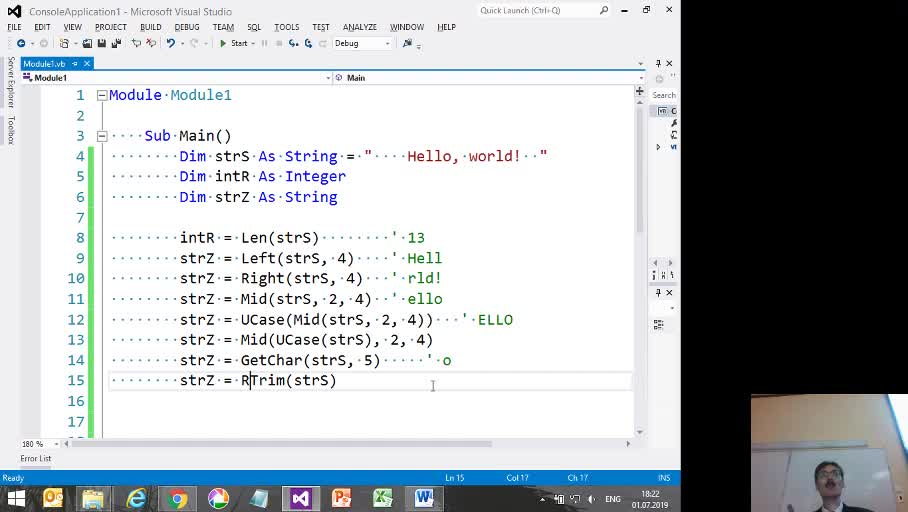Click the Solution Explorer search box
This screenshot has width=908, height=512.
(x=664, y=95)
